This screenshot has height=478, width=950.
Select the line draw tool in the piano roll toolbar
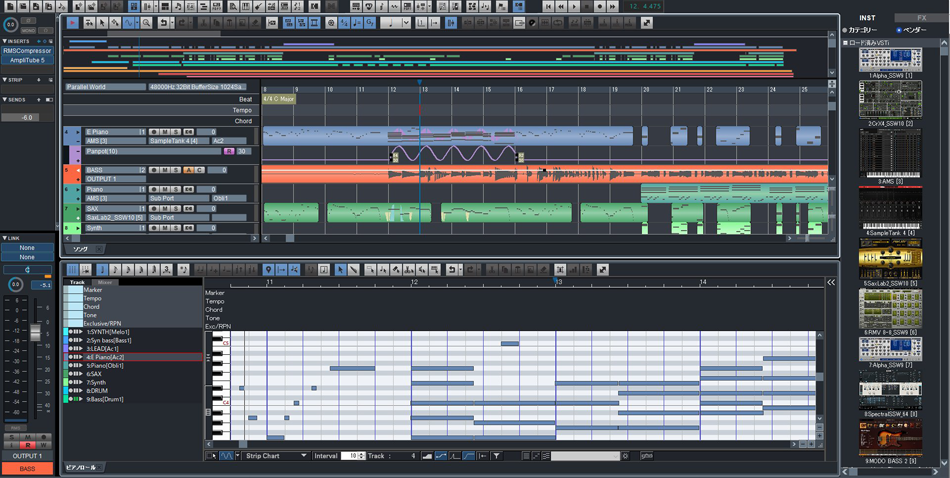pos(353,270)
